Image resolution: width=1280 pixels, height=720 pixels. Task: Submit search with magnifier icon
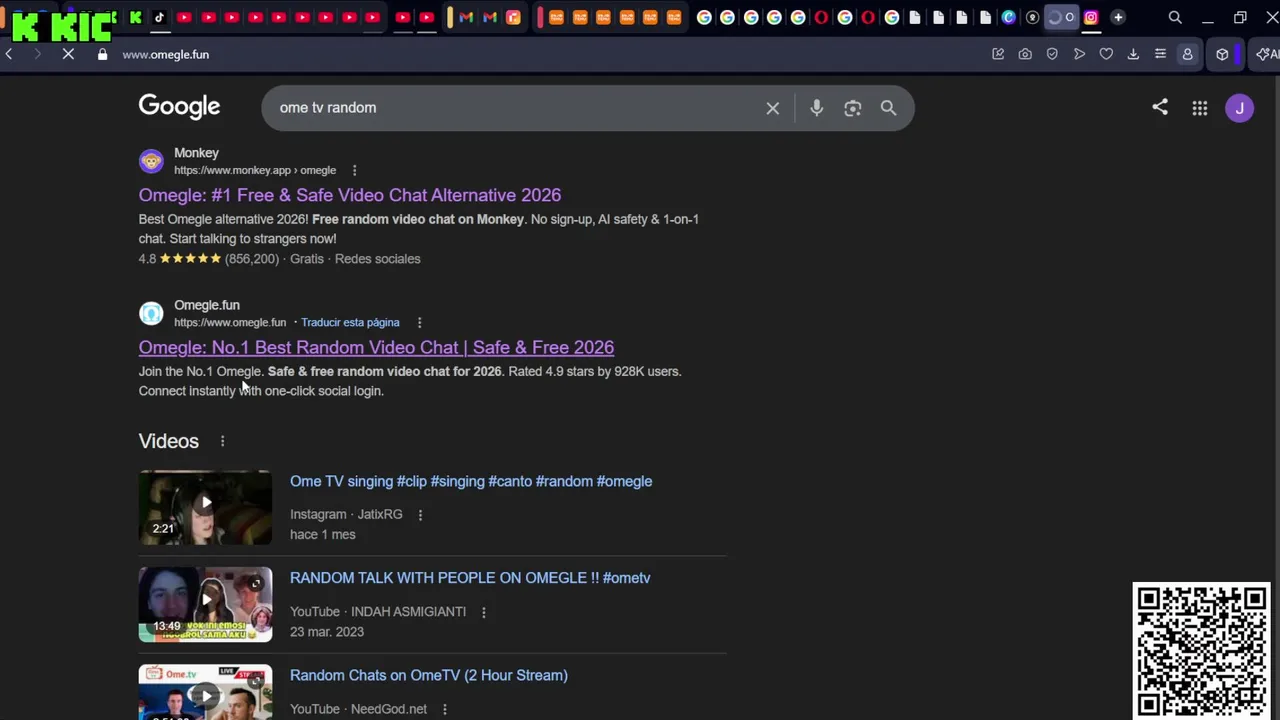pyautogui.click(x=888, y=108)
